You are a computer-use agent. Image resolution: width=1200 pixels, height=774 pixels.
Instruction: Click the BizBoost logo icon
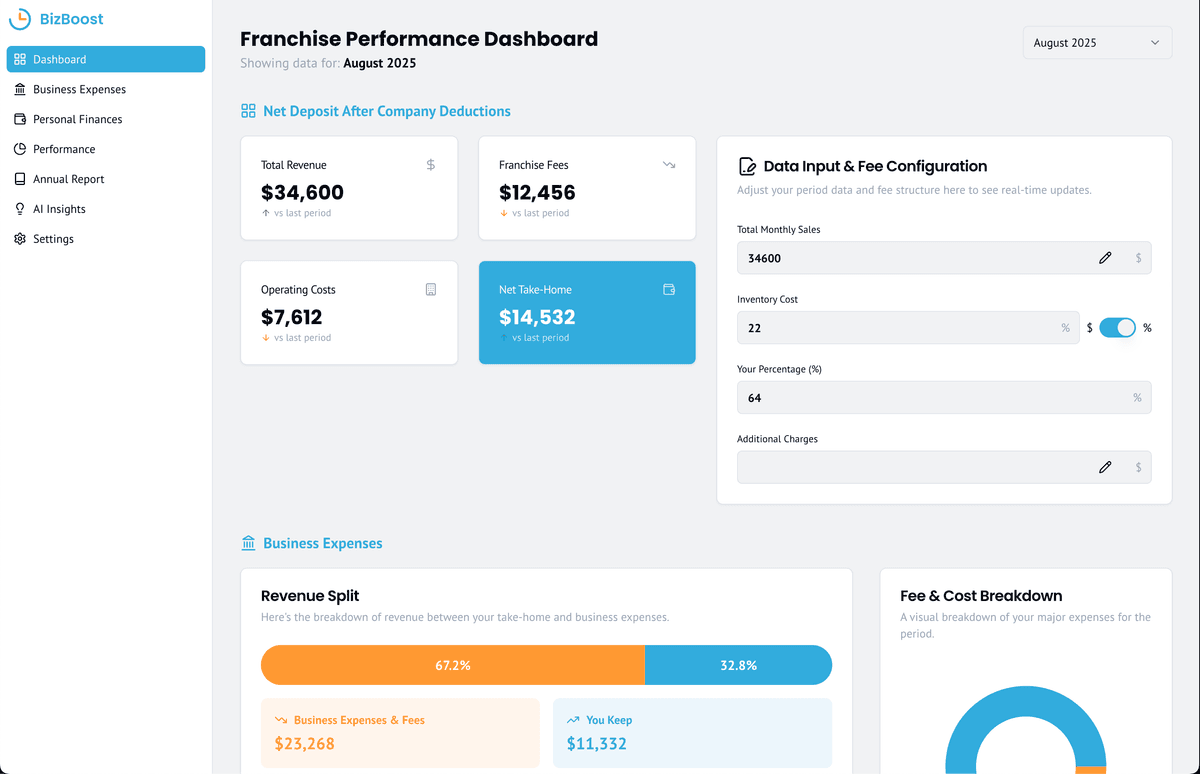click(19, 18)
